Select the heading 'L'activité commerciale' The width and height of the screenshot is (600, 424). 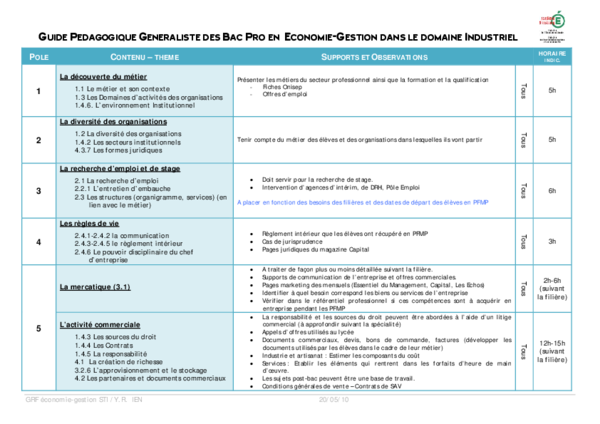(100, 325)
